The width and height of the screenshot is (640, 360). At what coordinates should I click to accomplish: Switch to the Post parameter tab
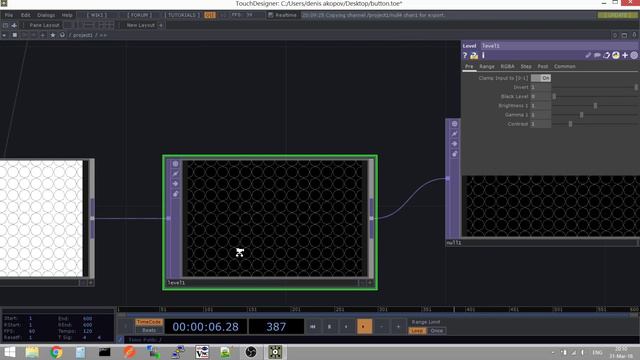pos(542,66)
